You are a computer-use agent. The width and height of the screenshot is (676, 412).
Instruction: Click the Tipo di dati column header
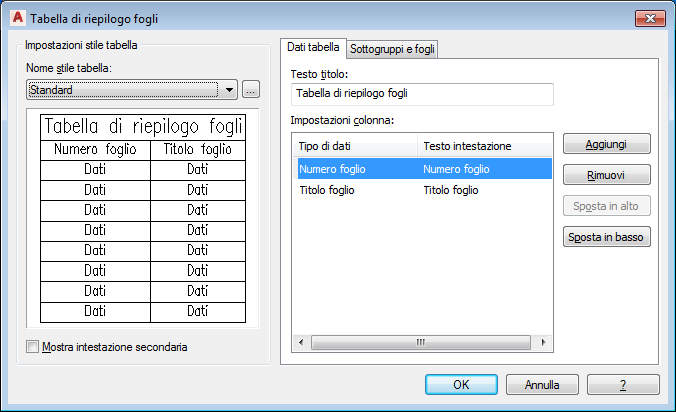[x=354, y=146]
